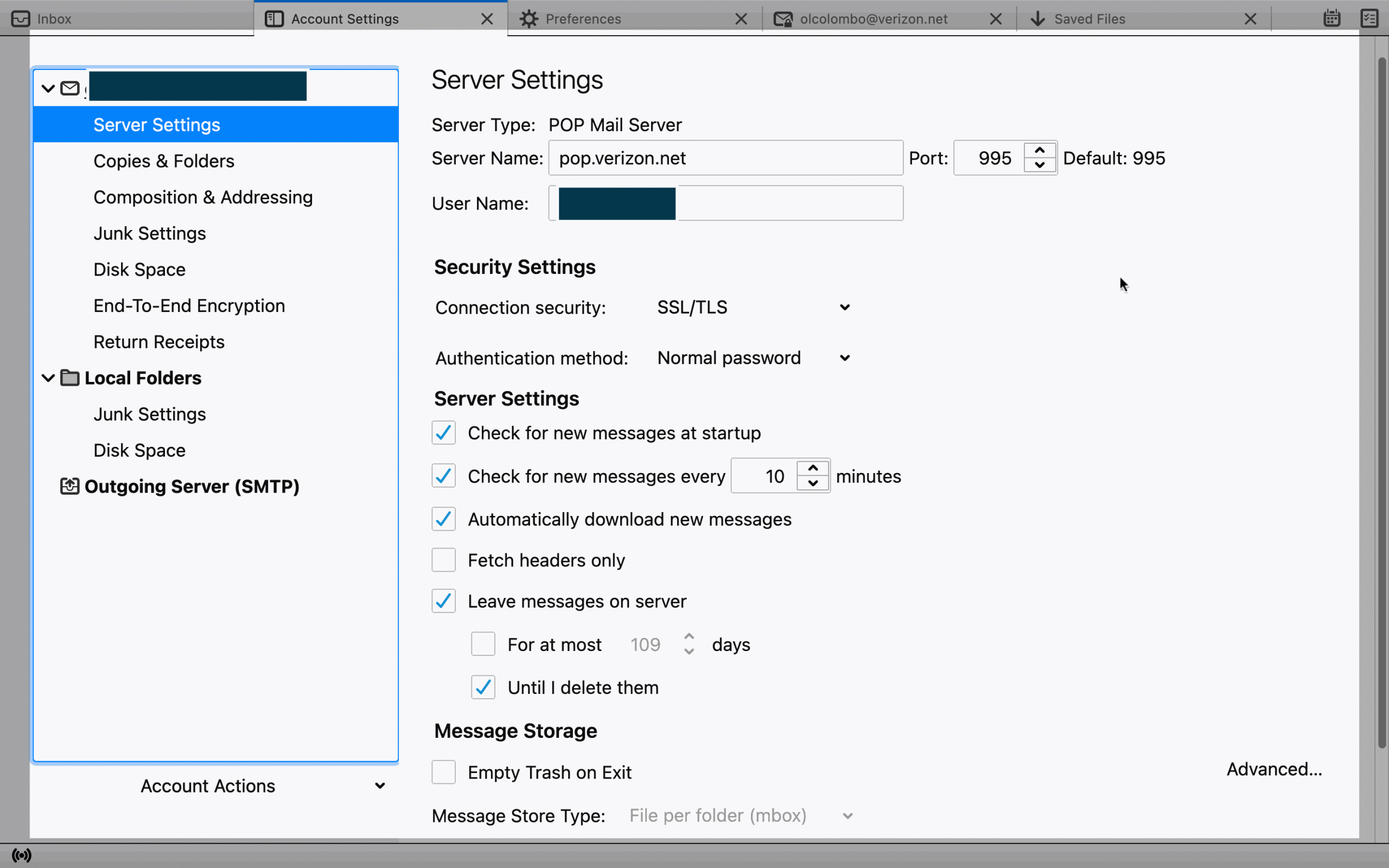This screenshot has width=1389, height=868.
Task: Click the Inbox tab icon
Action: coord(21,19)
